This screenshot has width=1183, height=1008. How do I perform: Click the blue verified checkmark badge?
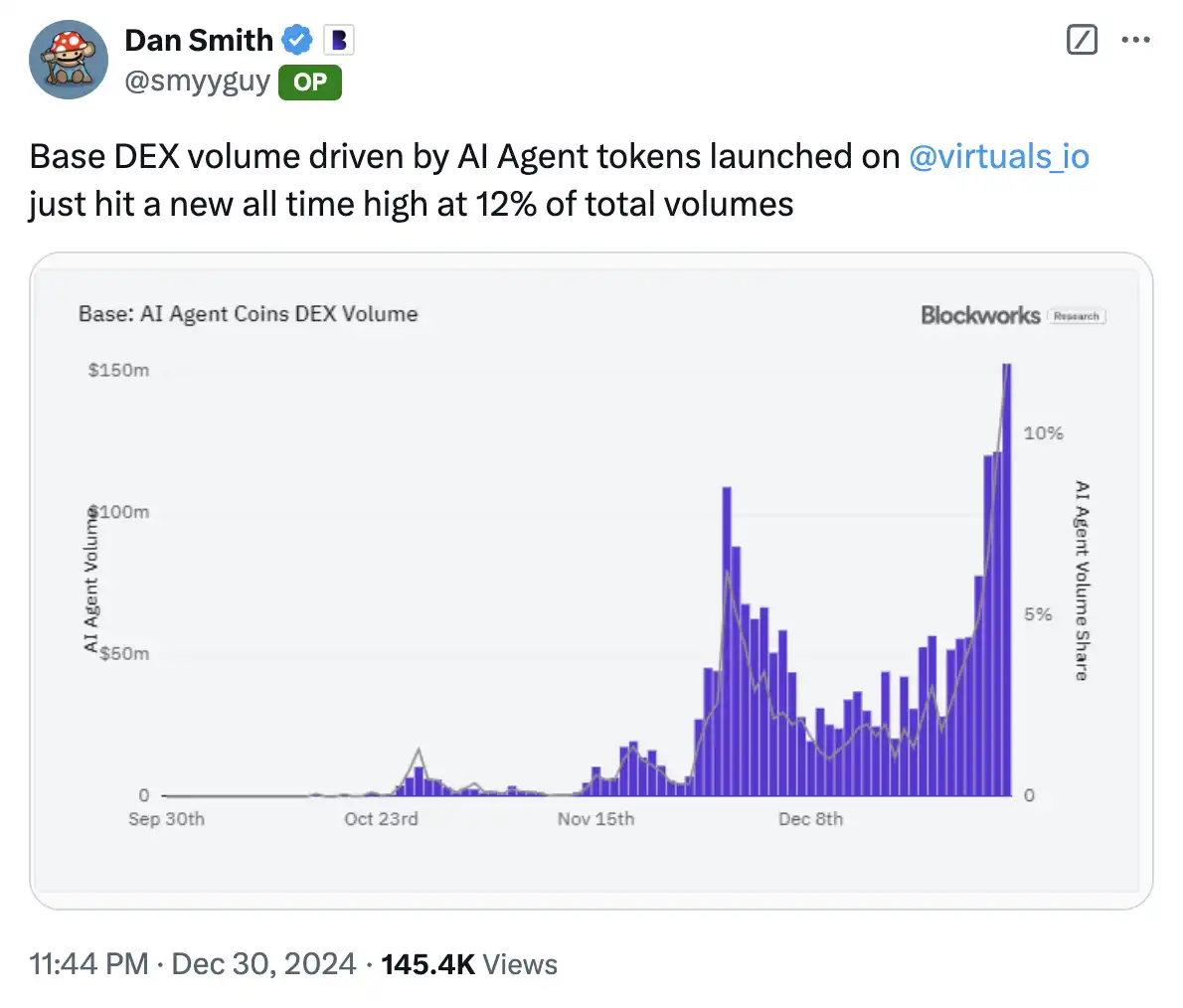[x=297, y=41]
